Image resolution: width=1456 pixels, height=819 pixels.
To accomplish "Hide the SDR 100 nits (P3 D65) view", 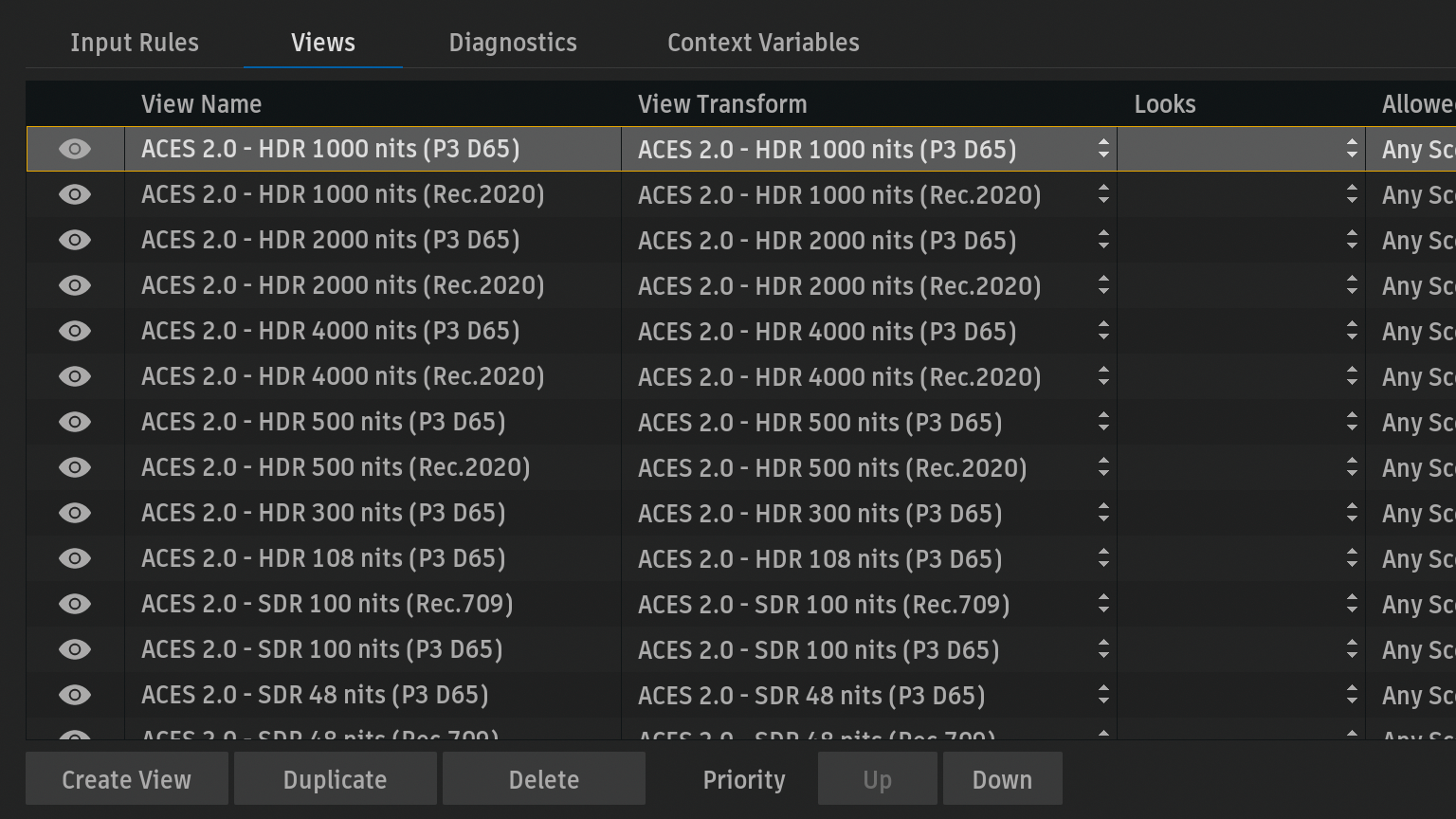I will point(75,649).
